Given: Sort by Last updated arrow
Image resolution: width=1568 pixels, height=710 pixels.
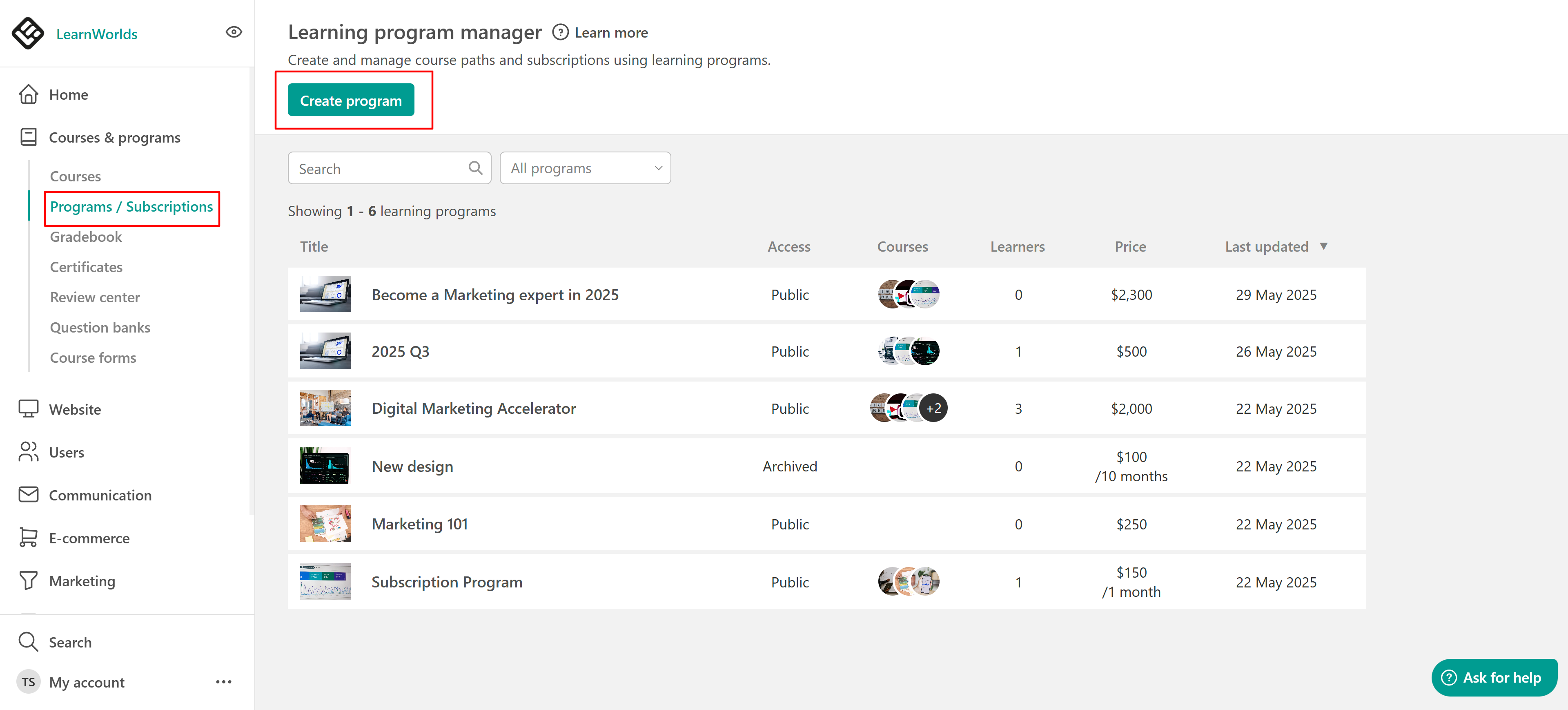Looking at the screenshot, I should point(1323,246).
